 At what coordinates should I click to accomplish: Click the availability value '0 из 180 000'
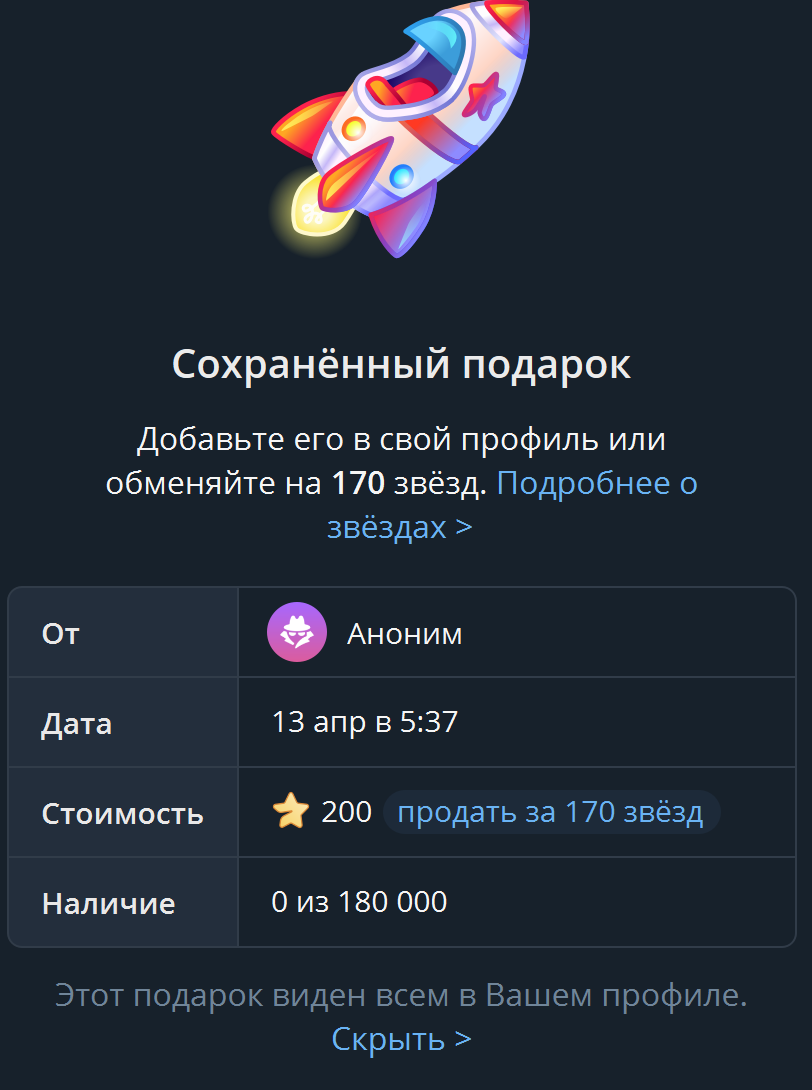coord(359,902)
